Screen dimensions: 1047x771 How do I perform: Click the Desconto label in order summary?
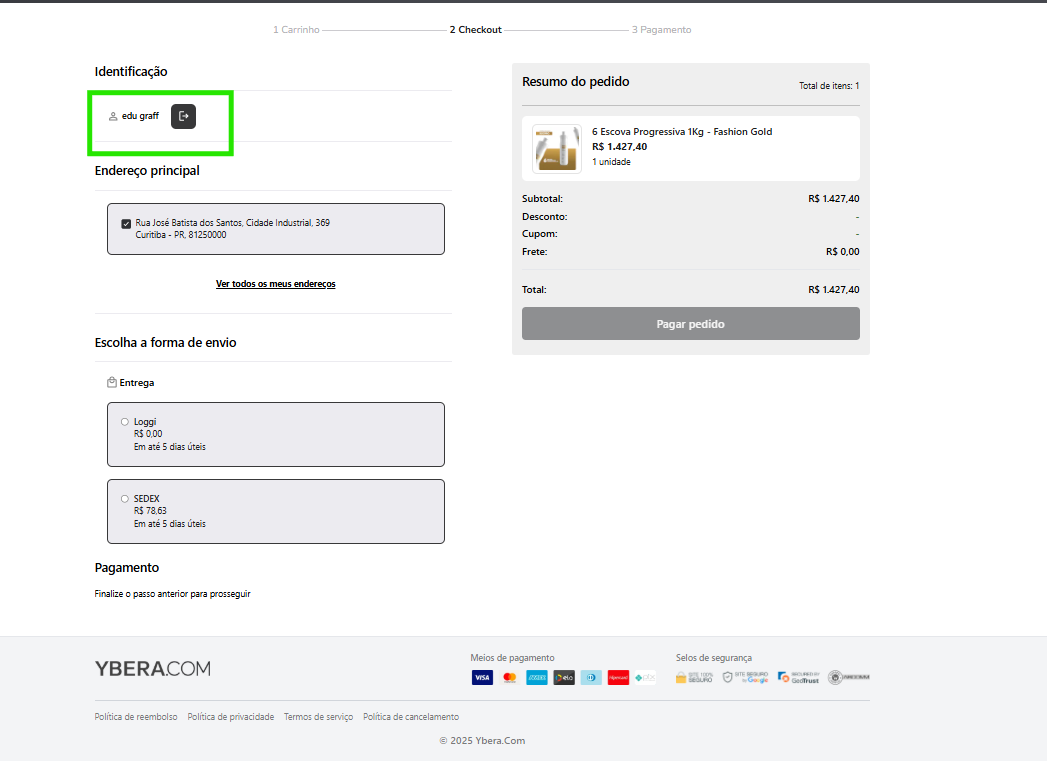545,217
